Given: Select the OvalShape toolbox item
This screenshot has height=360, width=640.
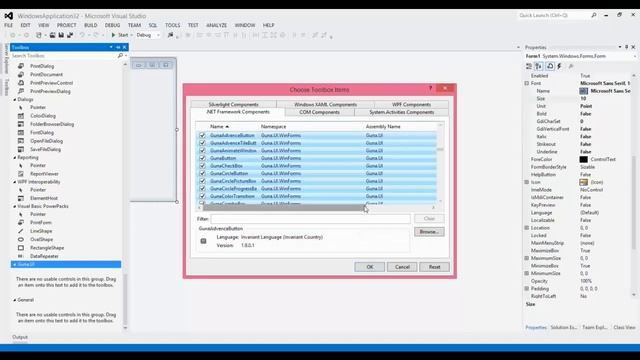Looking at the screenshot, I should (41, 240).
